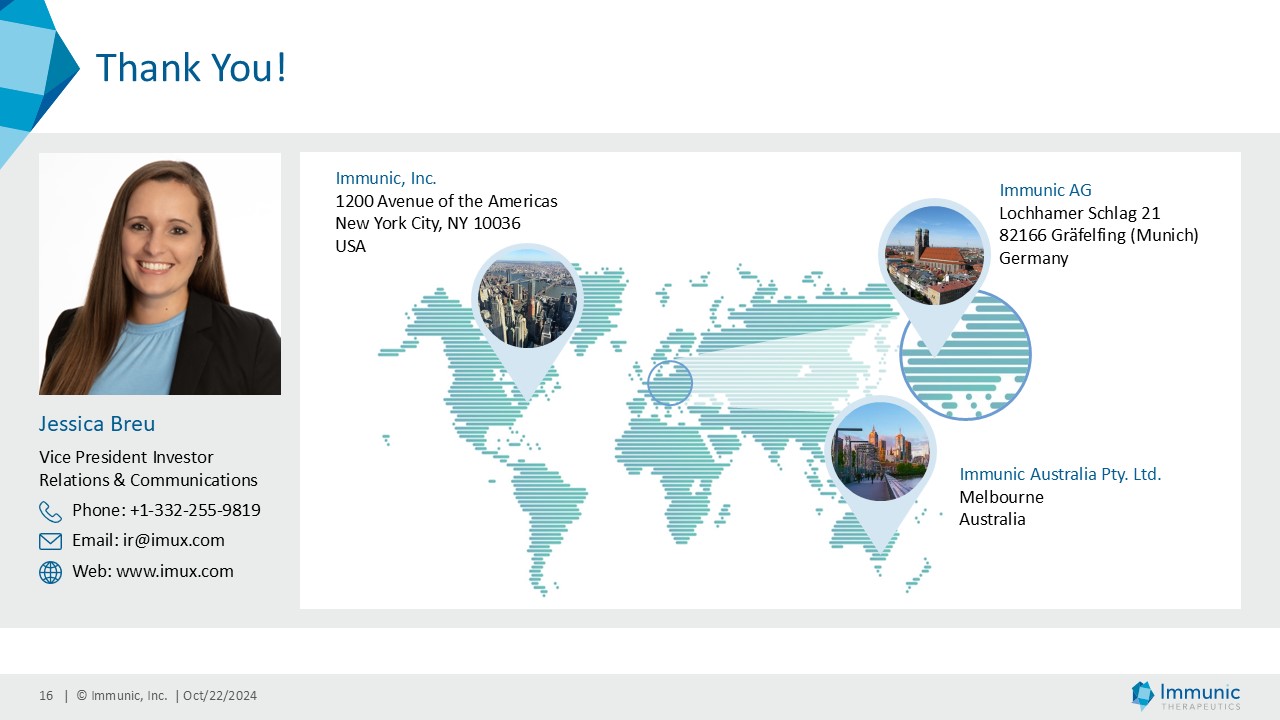
Task: Click the Immunic Australia Pty. Ltd. heading
Action: coord(1060,474)
